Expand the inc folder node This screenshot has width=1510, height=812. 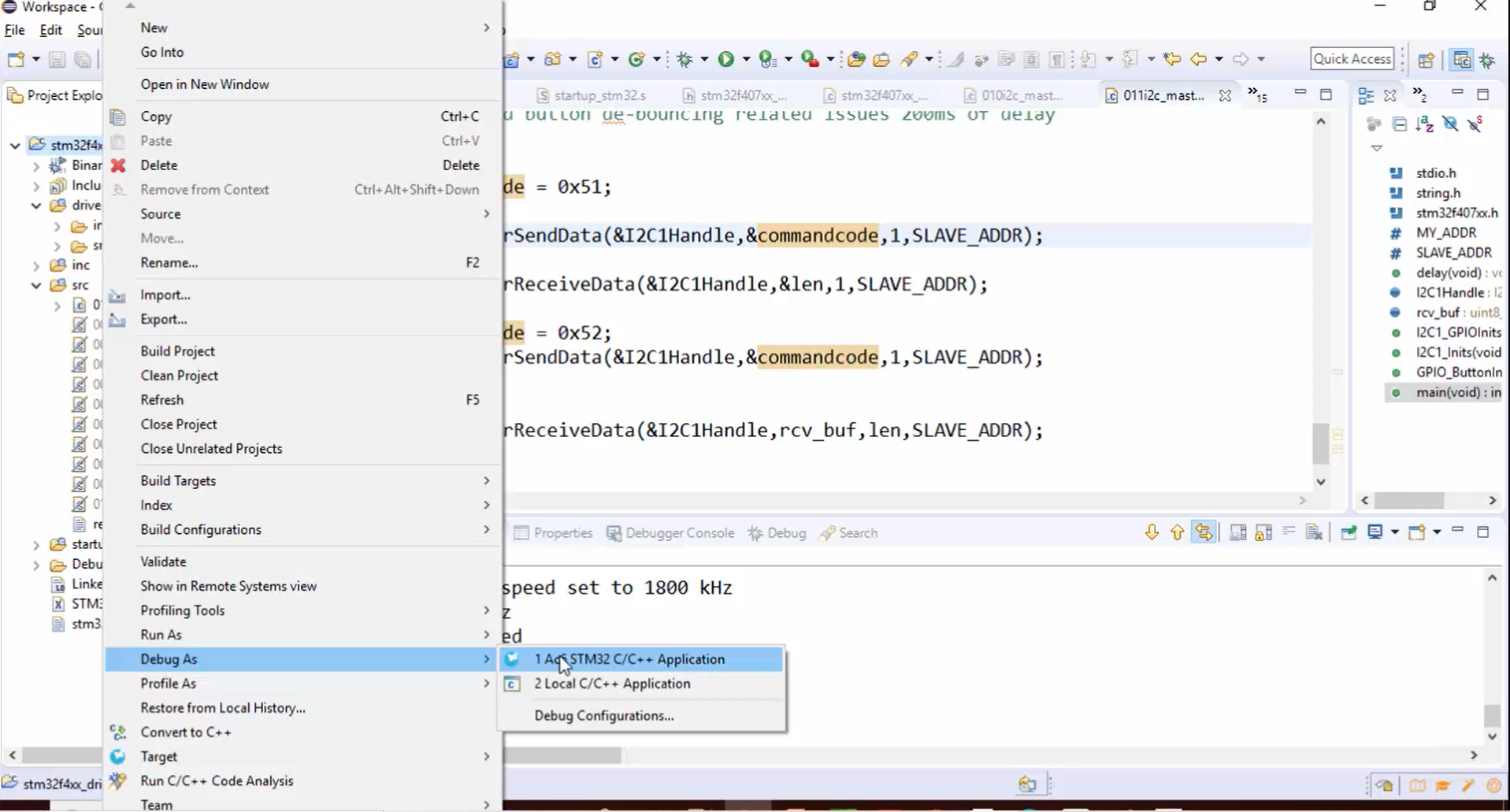pyautogui.click(x=36, y=265)
